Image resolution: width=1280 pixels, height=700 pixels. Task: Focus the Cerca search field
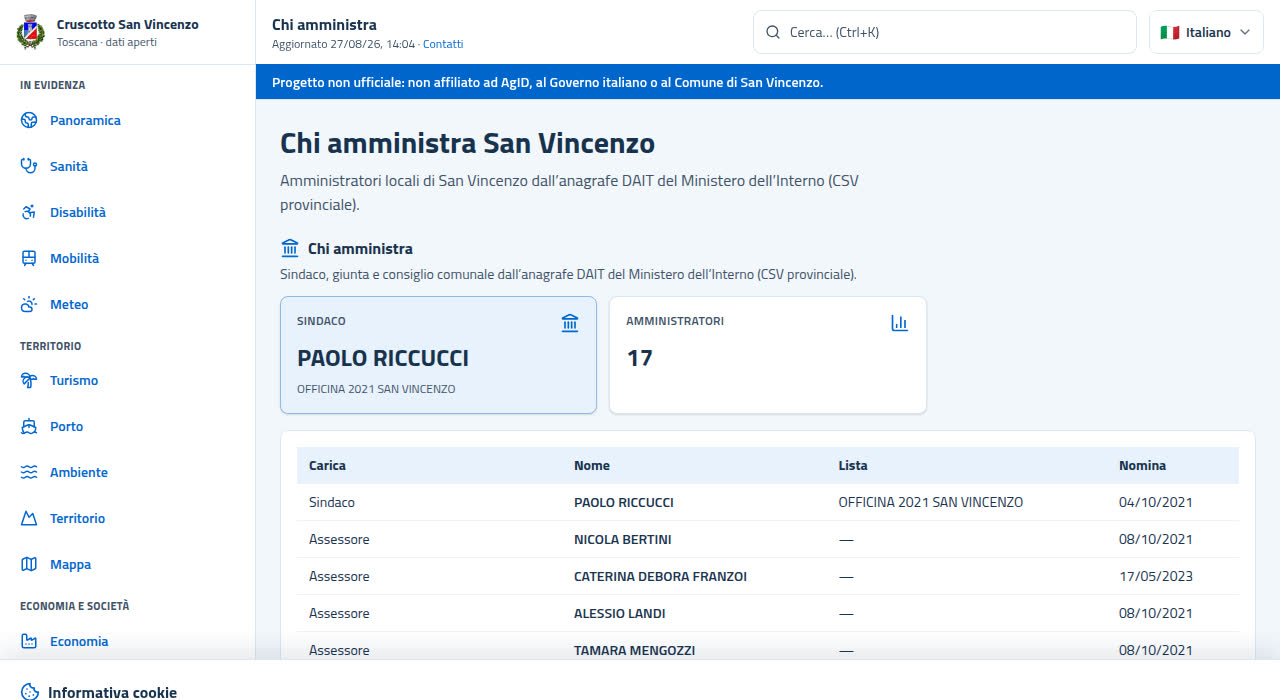pos(945,32)
